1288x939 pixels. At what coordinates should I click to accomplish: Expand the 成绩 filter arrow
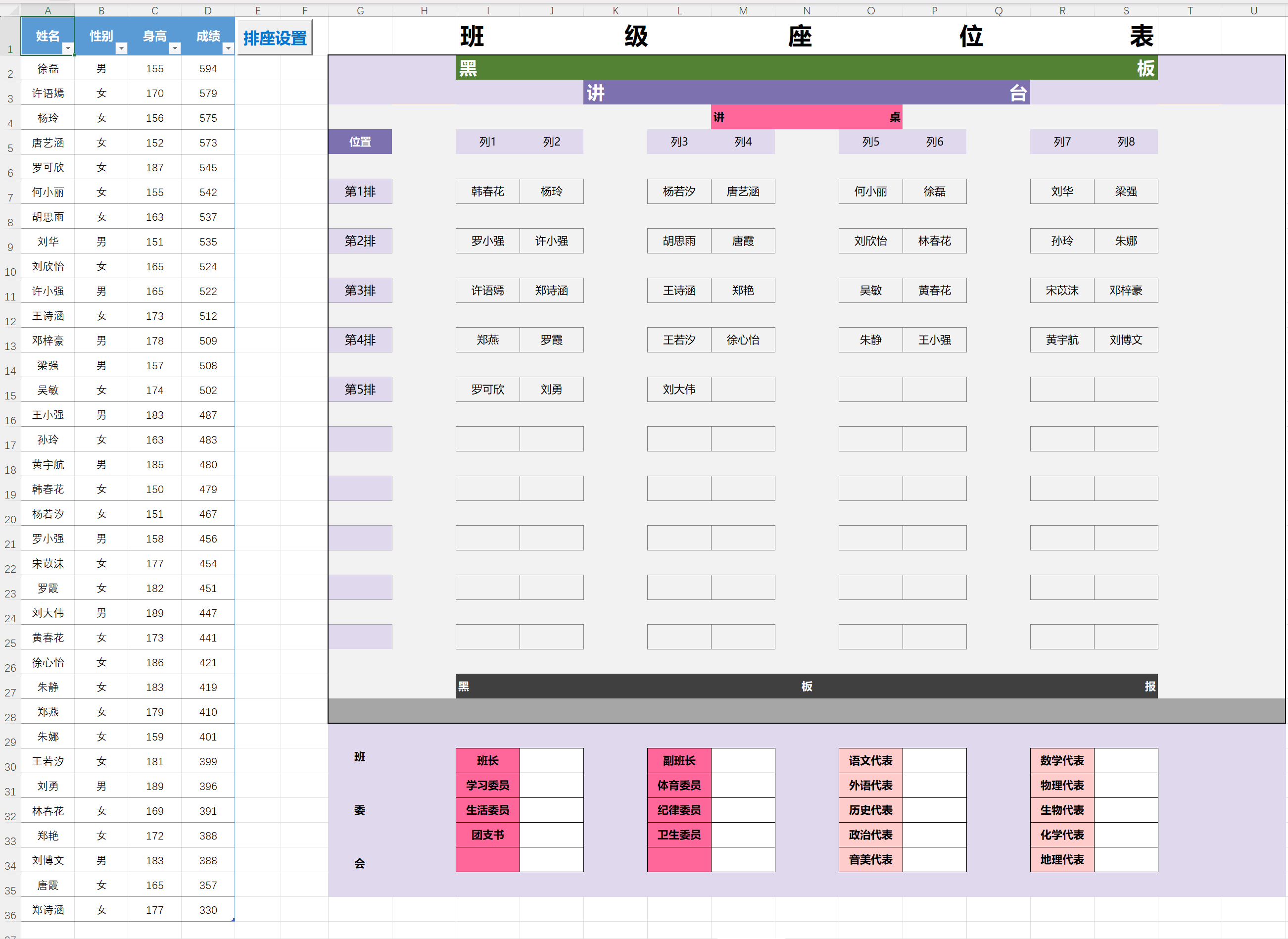(228, 49)
